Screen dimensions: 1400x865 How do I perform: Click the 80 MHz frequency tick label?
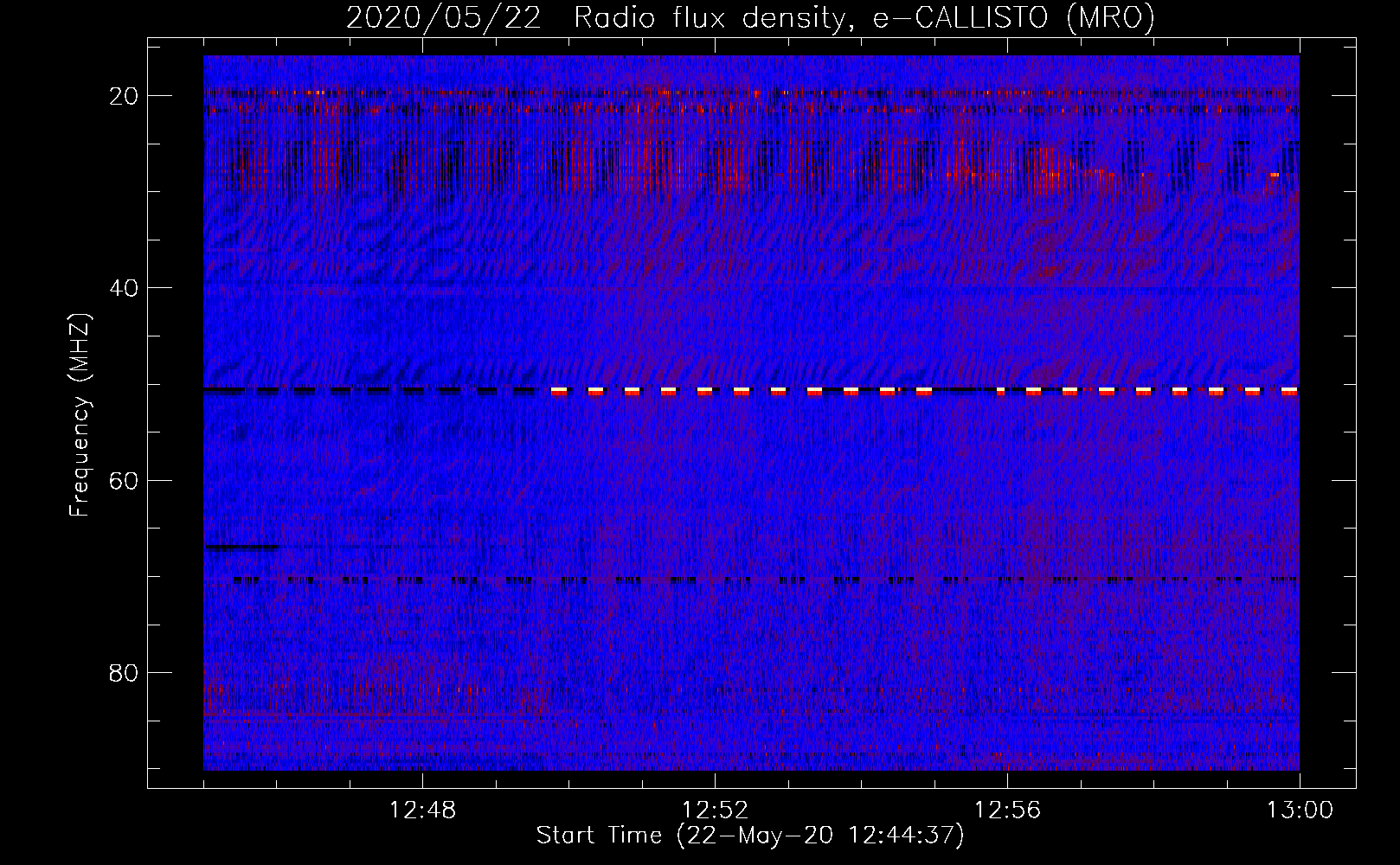(x=125, y=673)
